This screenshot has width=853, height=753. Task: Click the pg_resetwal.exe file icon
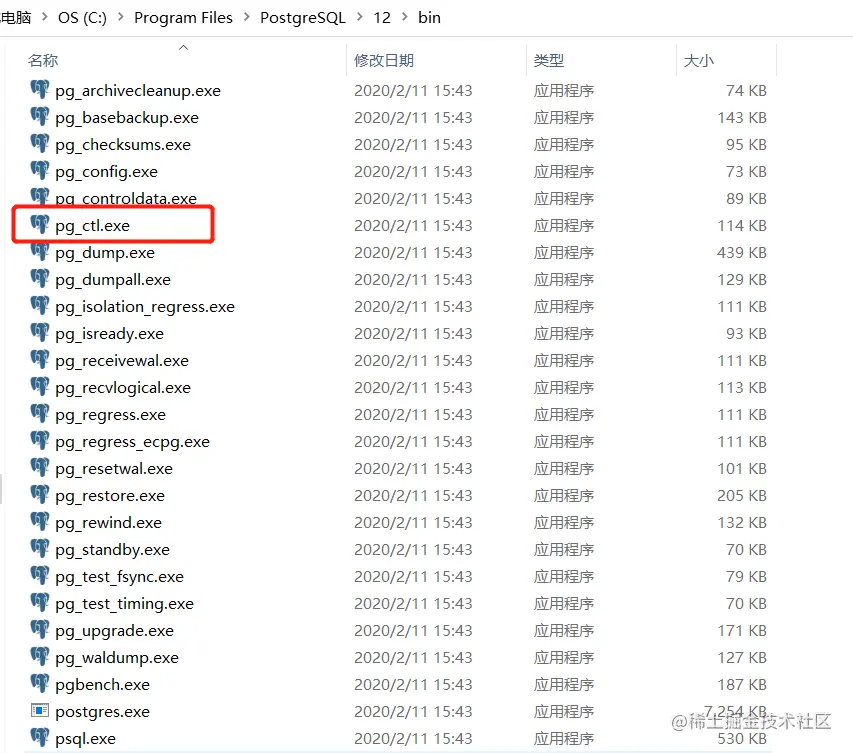(40, 467)
